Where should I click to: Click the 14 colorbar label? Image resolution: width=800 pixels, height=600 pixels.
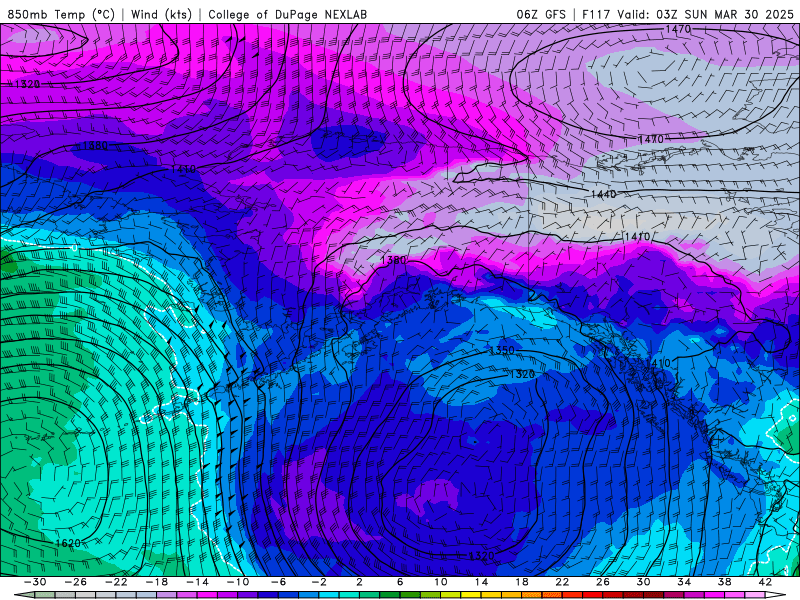coord(481,582)
